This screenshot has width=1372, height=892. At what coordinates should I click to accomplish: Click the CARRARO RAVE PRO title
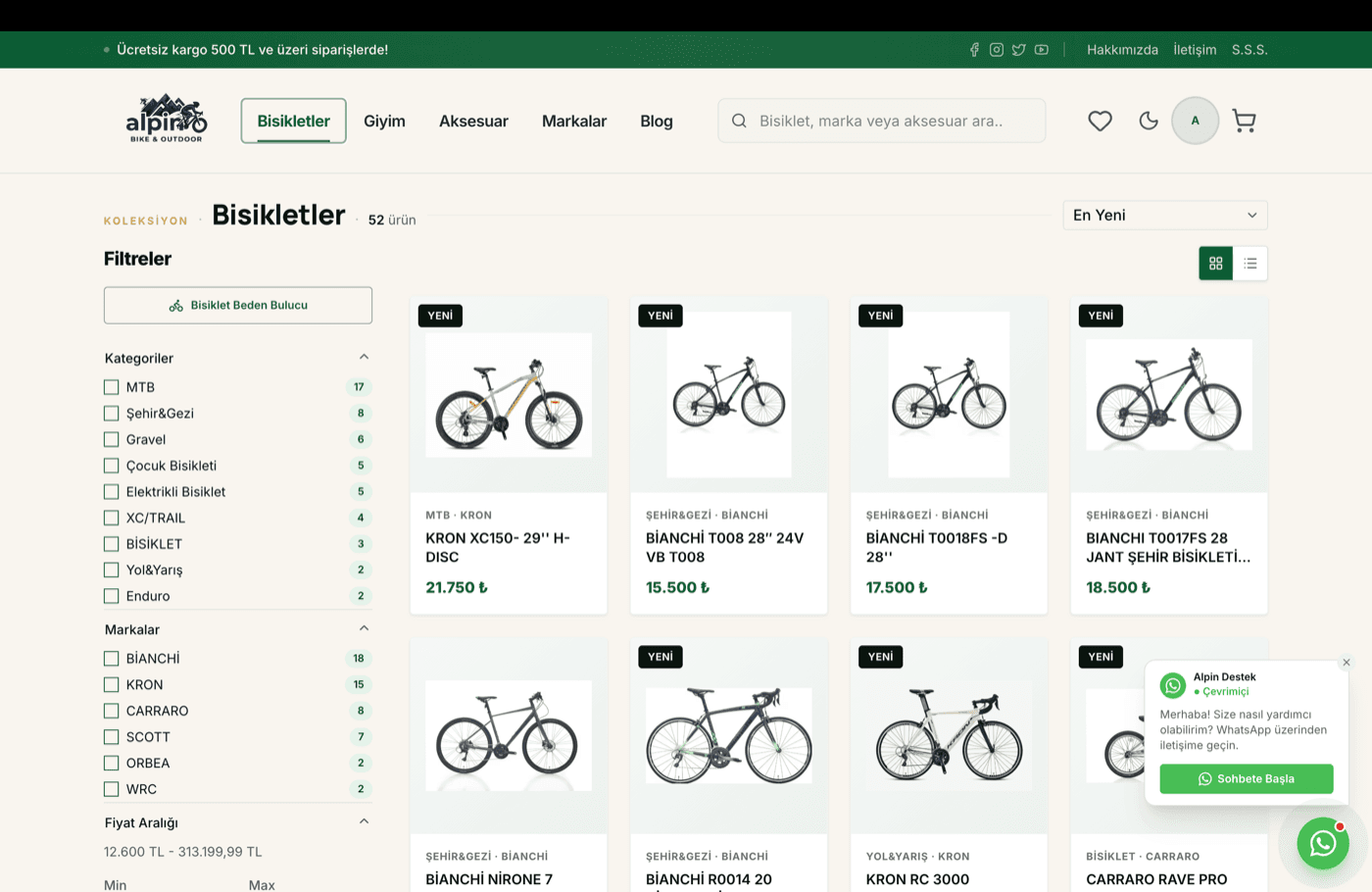point(1156,879)
